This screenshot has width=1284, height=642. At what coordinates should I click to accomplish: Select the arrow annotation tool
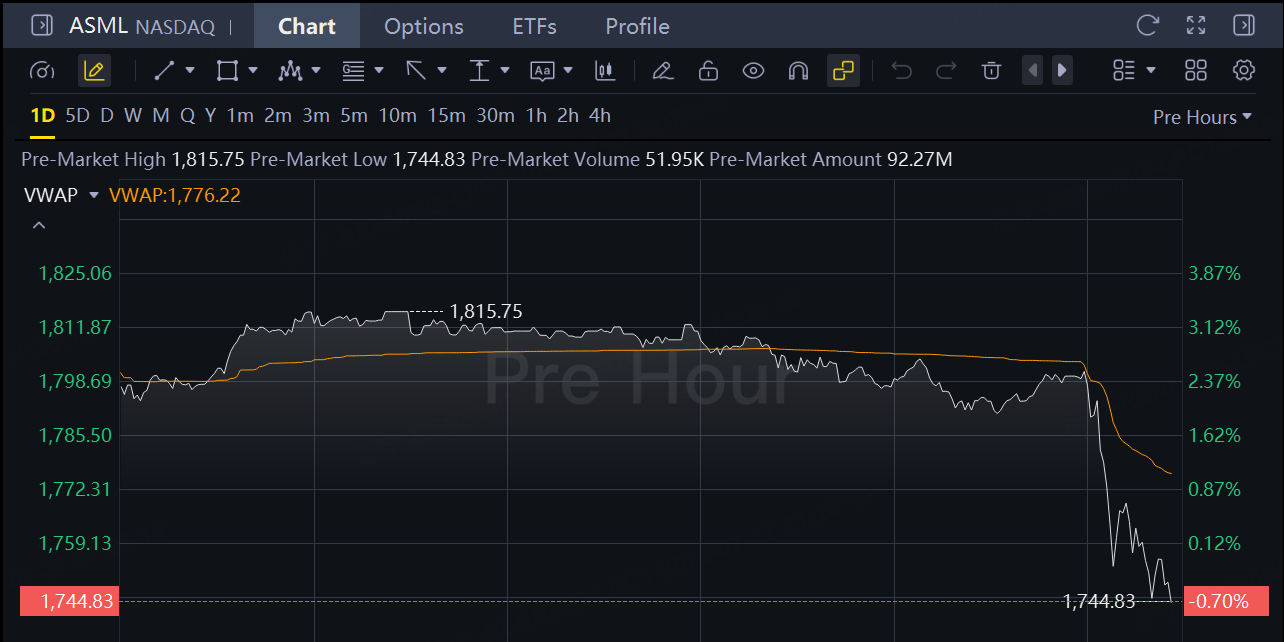[x=416, y=70]
